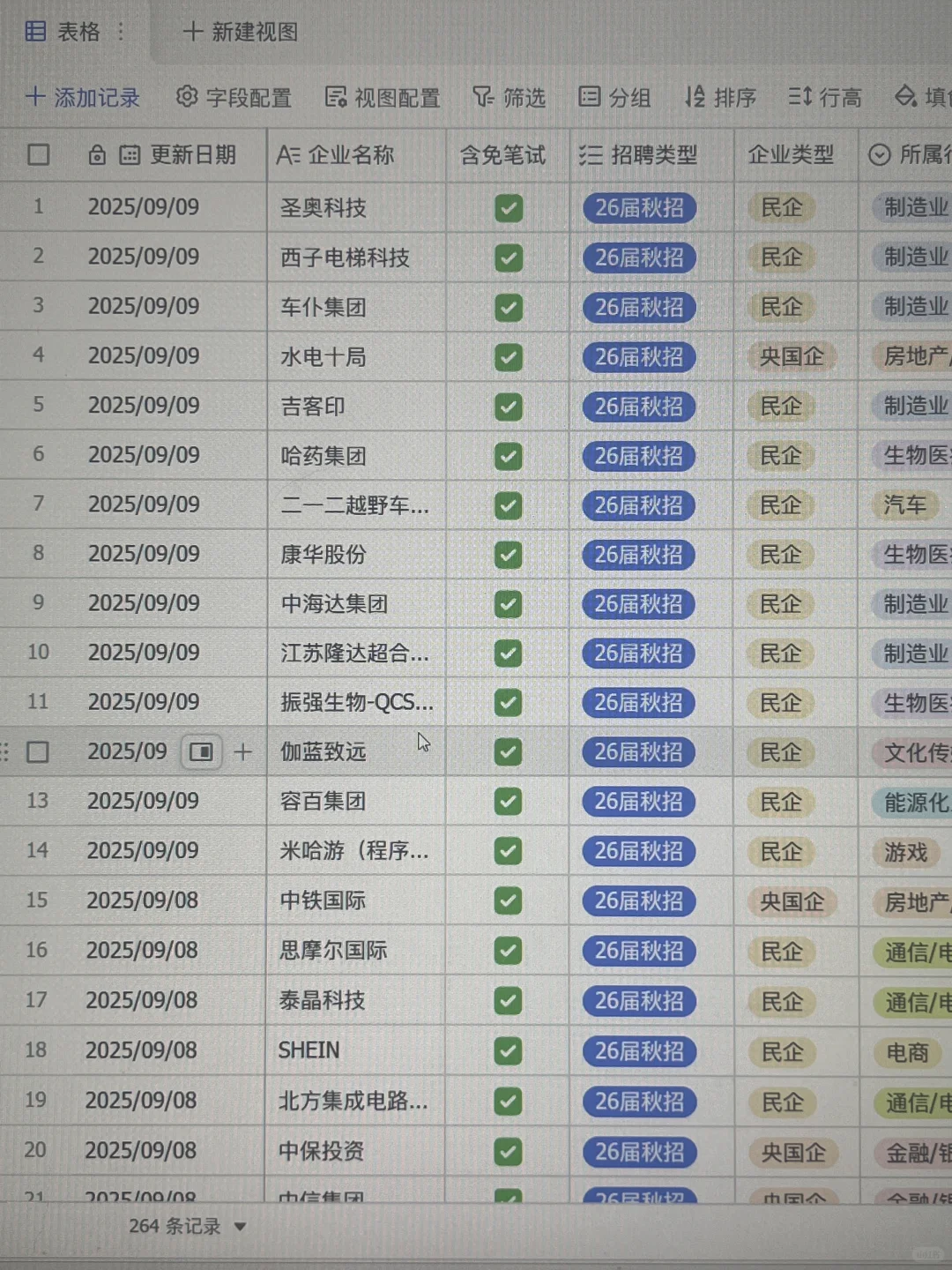952x1270 pixels.
Task: Toggle 含免笔试 checkbox for 吉客印
Action: click(x=509, y=407)
